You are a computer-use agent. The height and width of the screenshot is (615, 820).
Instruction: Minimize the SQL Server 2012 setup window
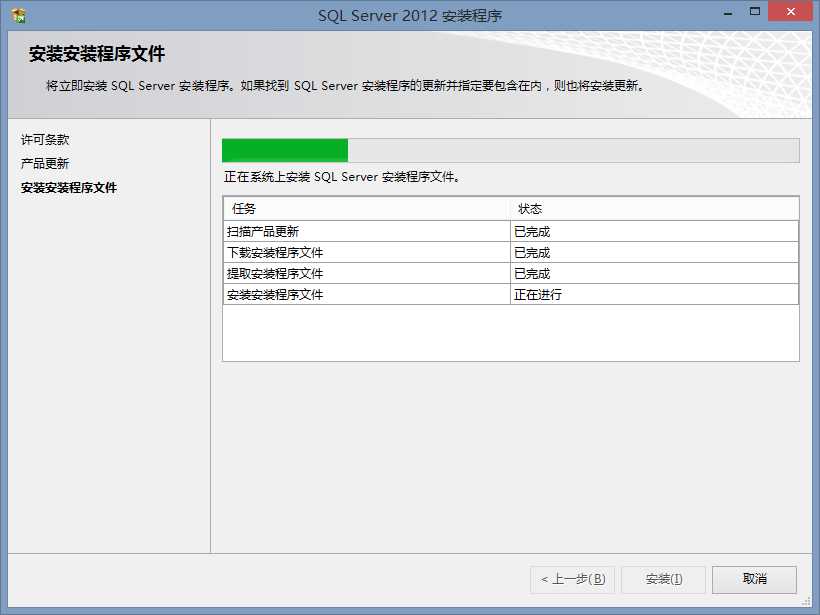[x=728, y=13]
